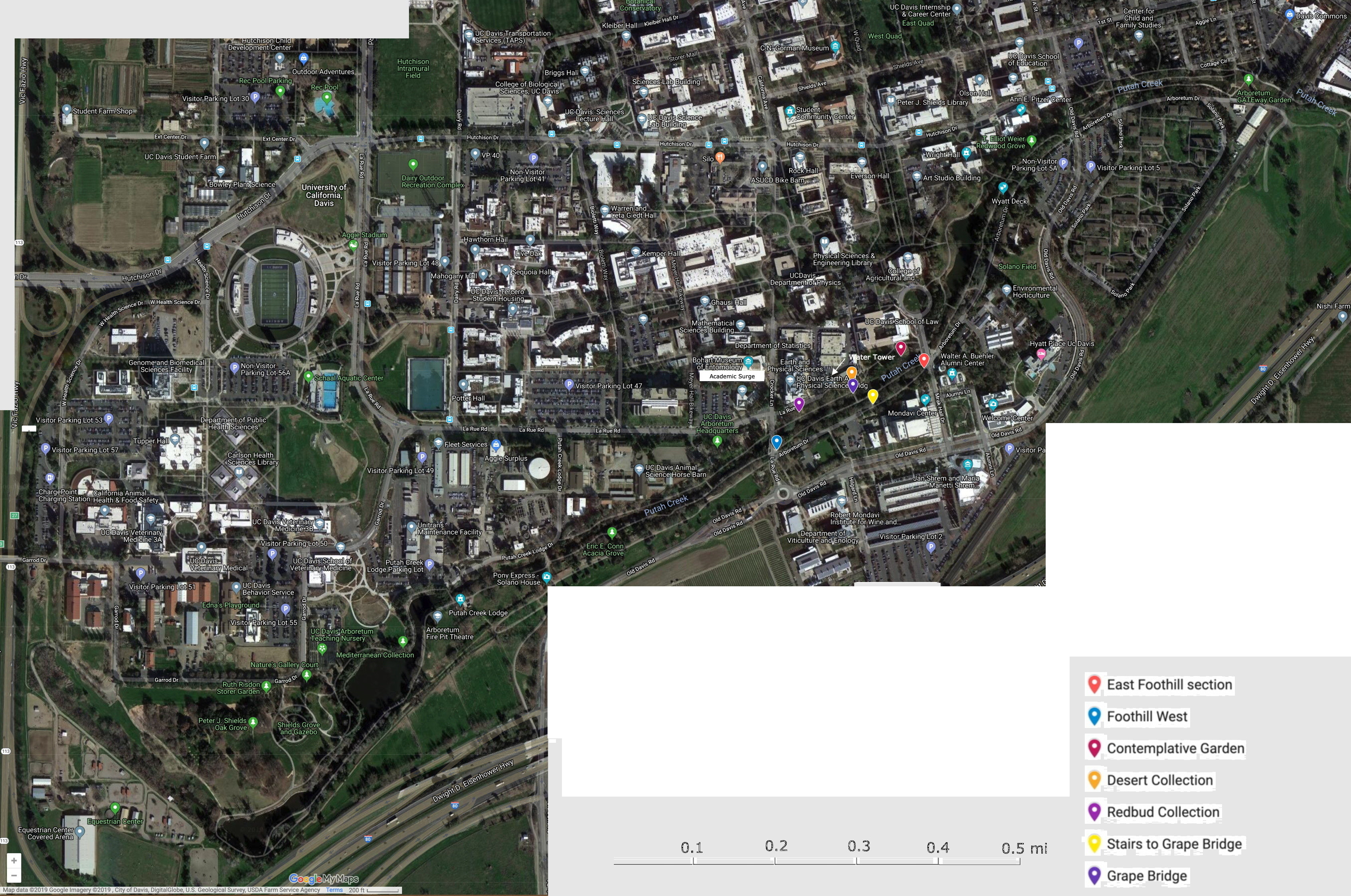Viewport: 1351px width, 896px height.
Task: Click the Arboretum GATEway Garden marker
Action: pos(1249,79)
